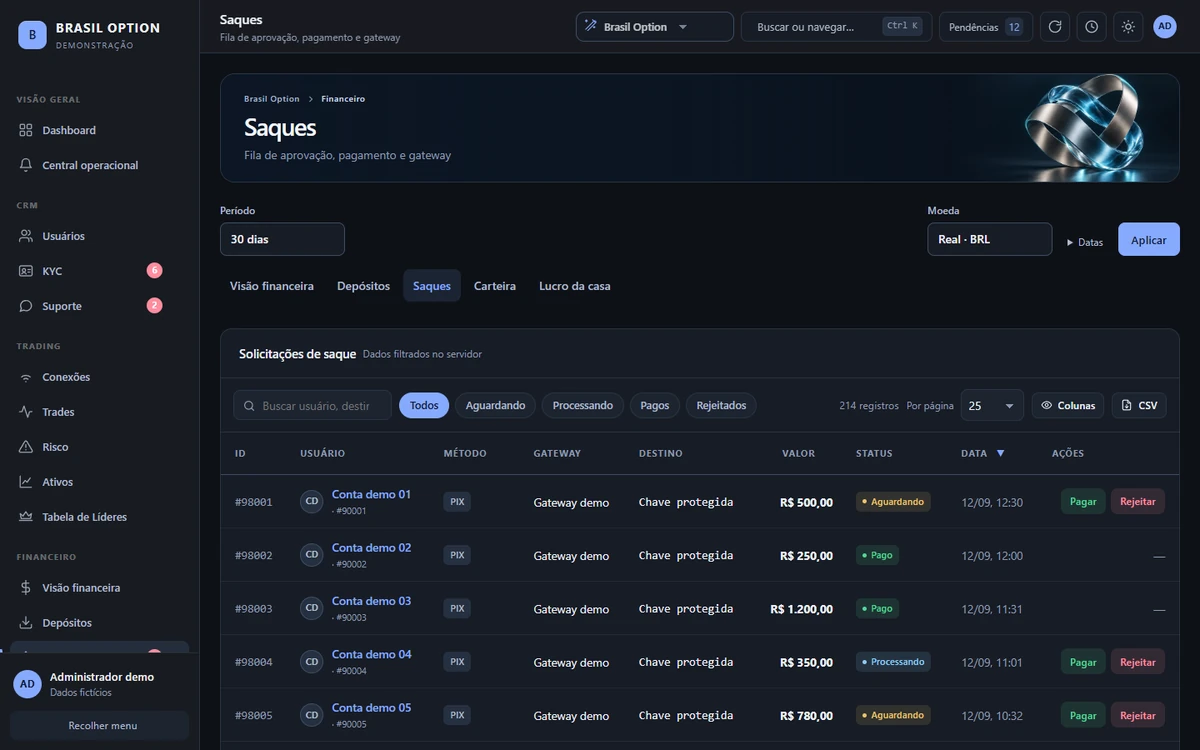The image size is (1200, 750).
Task: Open the Brasil Option brand selector
Action: coord(655,27)
